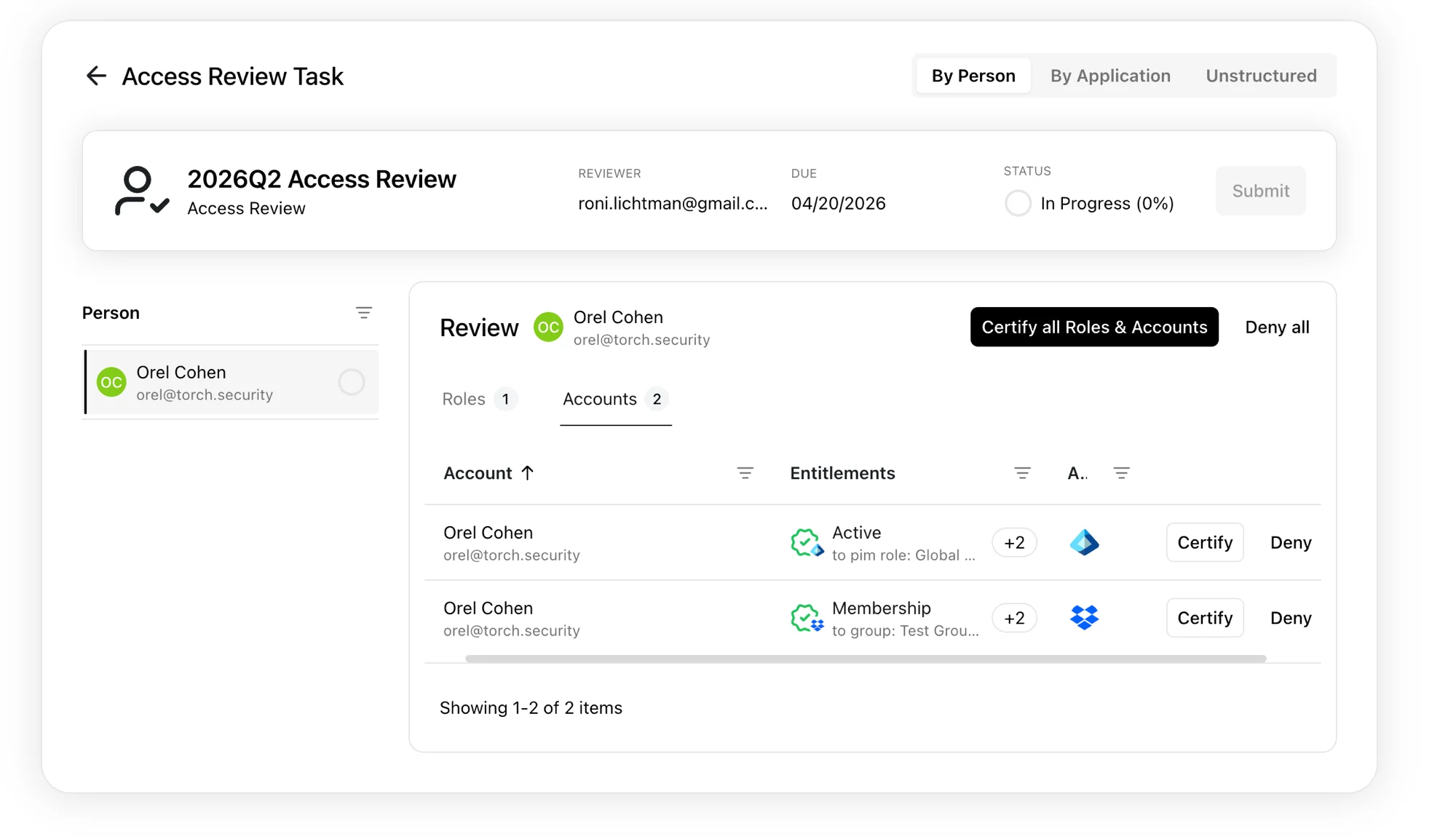Open the Accounts tab

(616, 399)
